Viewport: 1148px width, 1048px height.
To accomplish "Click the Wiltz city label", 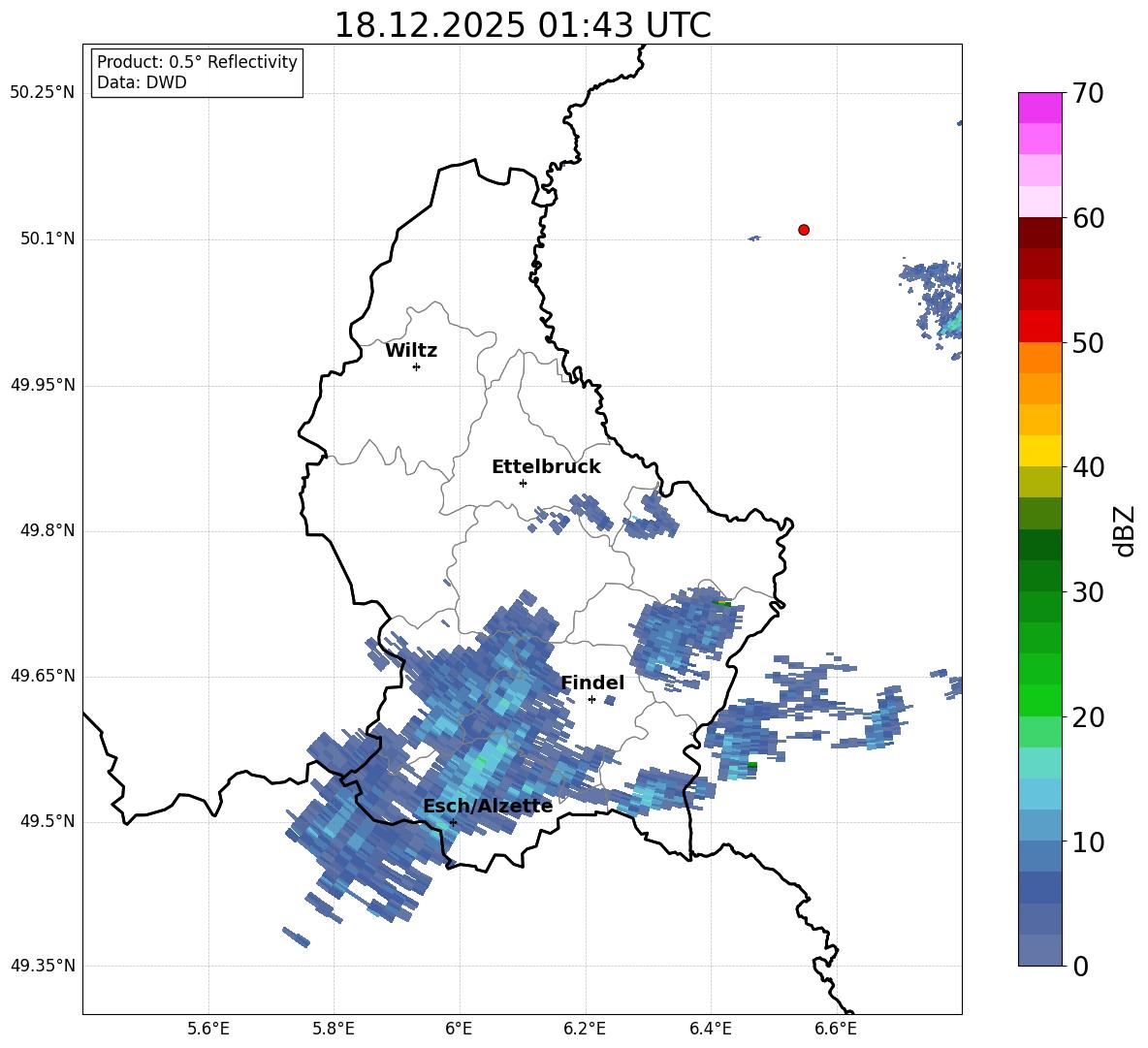I will point(411,351).
